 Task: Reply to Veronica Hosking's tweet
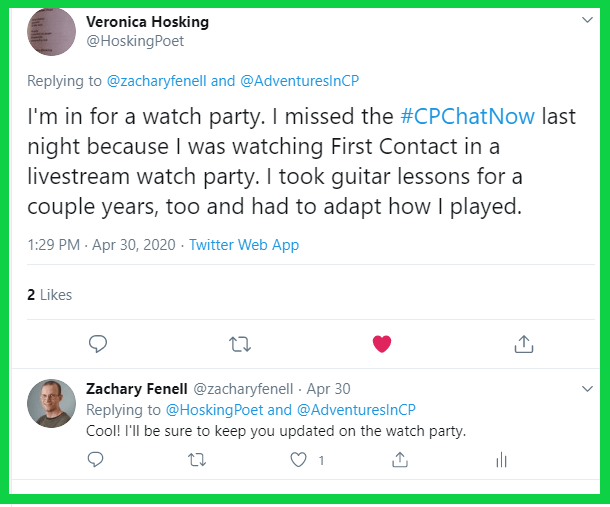(97, 344)
